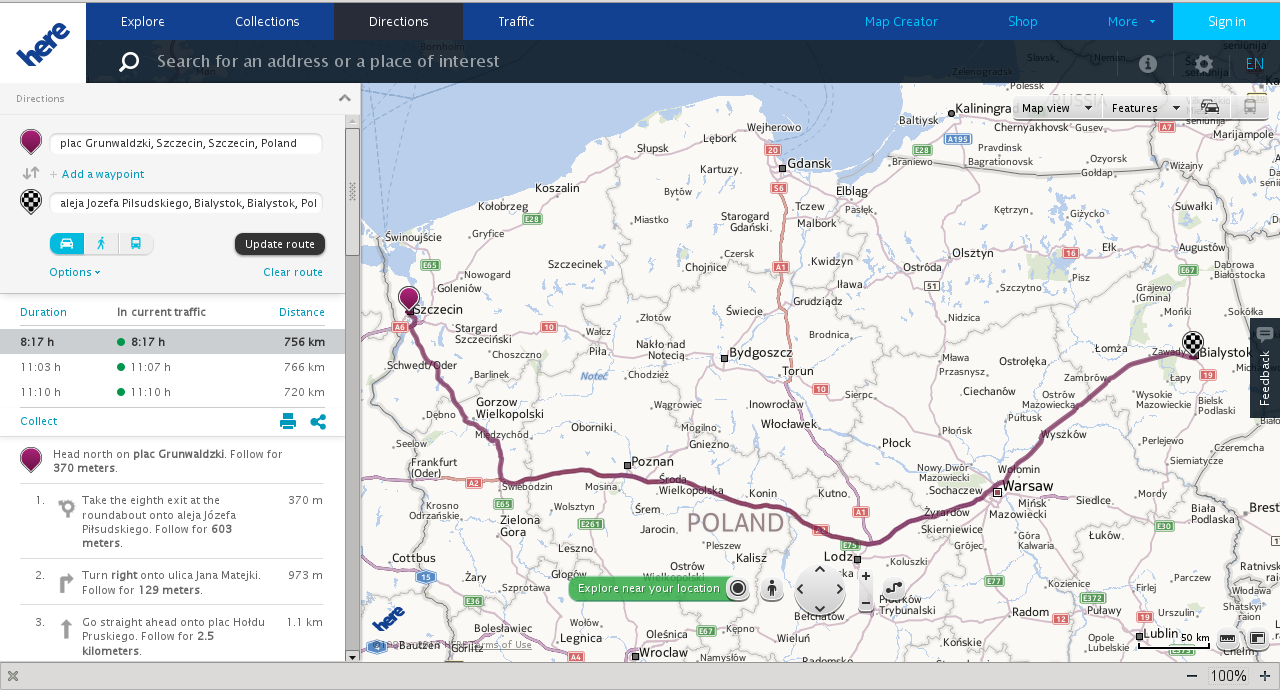The width and height of the screenshot is (1280, 690).
Task: Select the car driving mode icon
Action: click(67, 243)
